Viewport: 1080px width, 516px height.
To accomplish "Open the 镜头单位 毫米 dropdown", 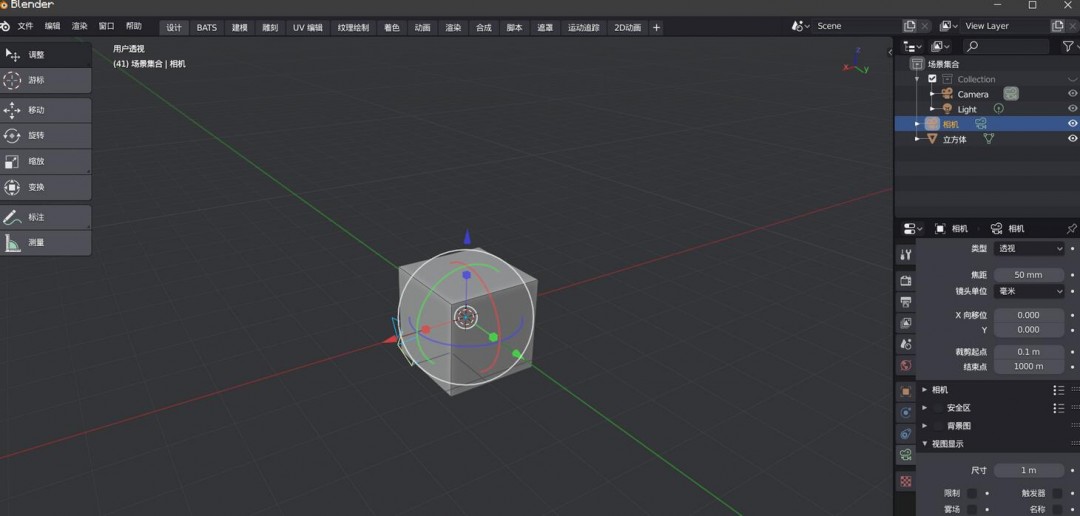I will pos(1029,291).
